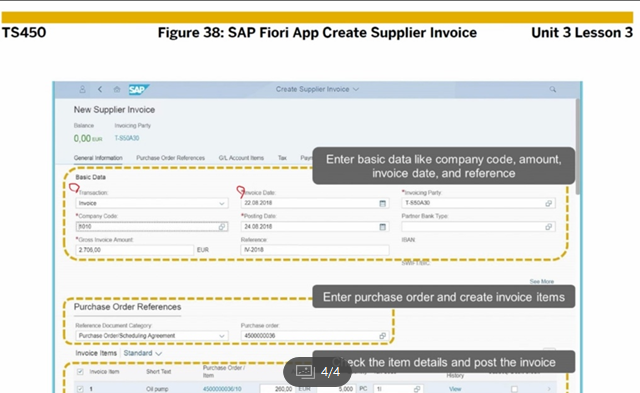
Task: Click the Short Text column header
Action: click(159, 371)
